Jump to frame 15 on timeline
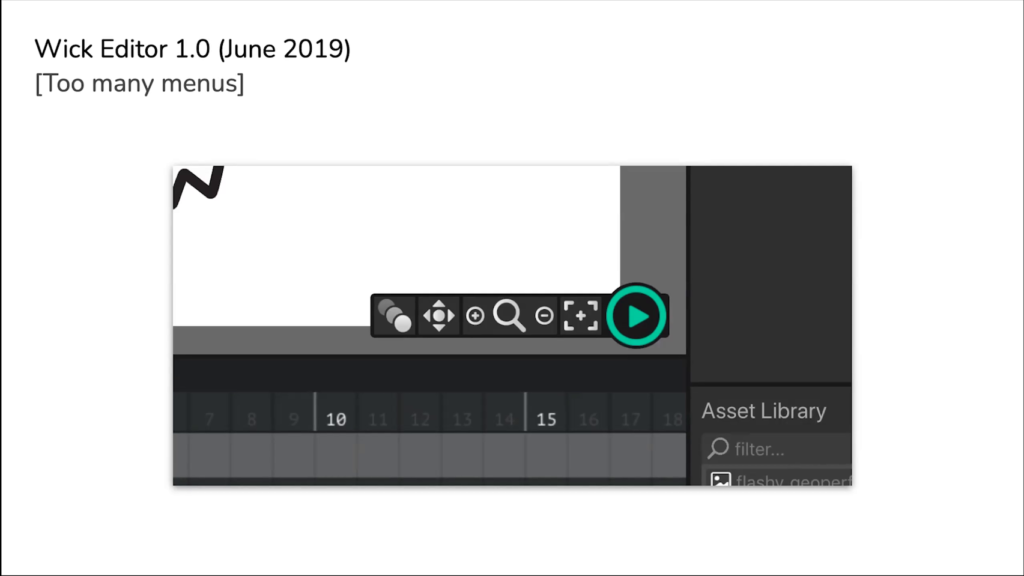The width and height of the screenshot is (1024, 576). click(546, 419)
